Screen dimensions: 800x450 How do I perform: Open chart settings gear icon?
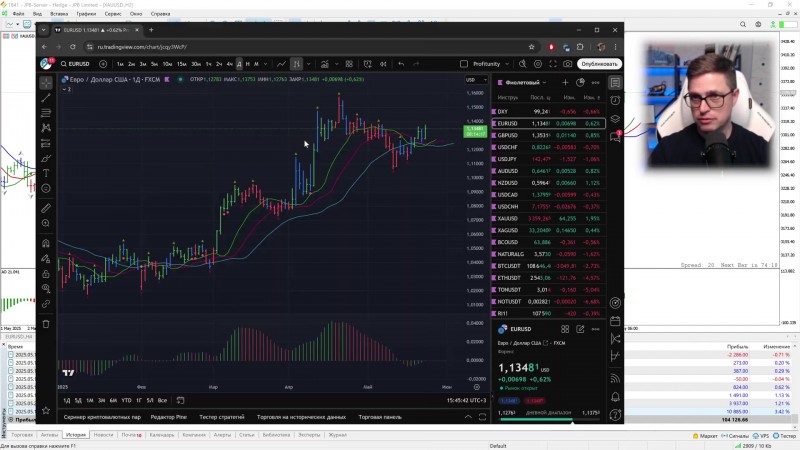538,64
